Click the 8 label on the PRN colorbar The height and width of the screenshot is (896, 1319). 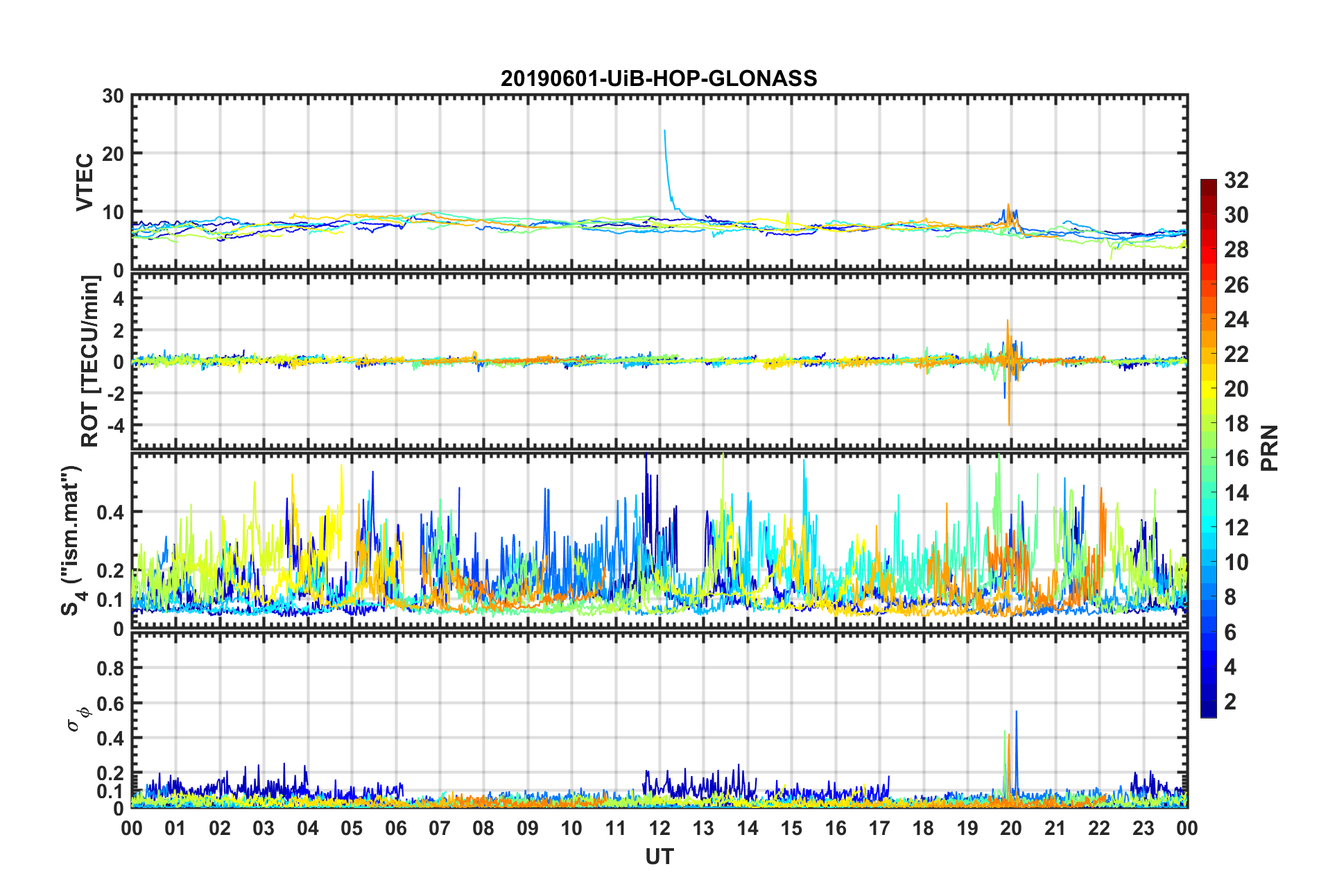pyautogui.click(x=1230, y=597)
